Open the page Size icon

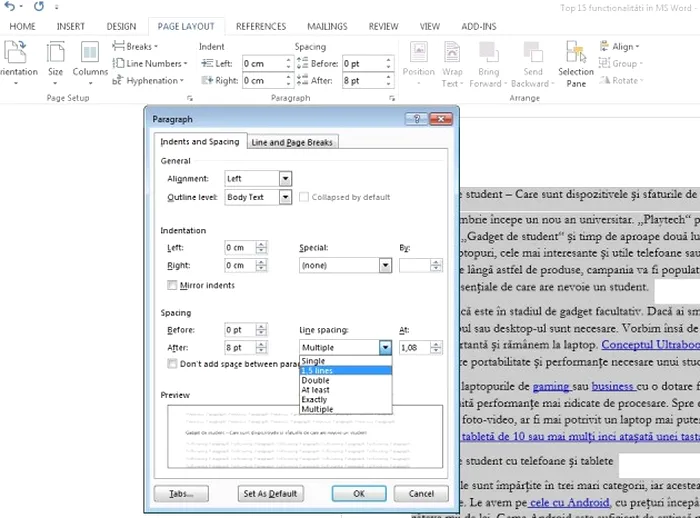55,63
